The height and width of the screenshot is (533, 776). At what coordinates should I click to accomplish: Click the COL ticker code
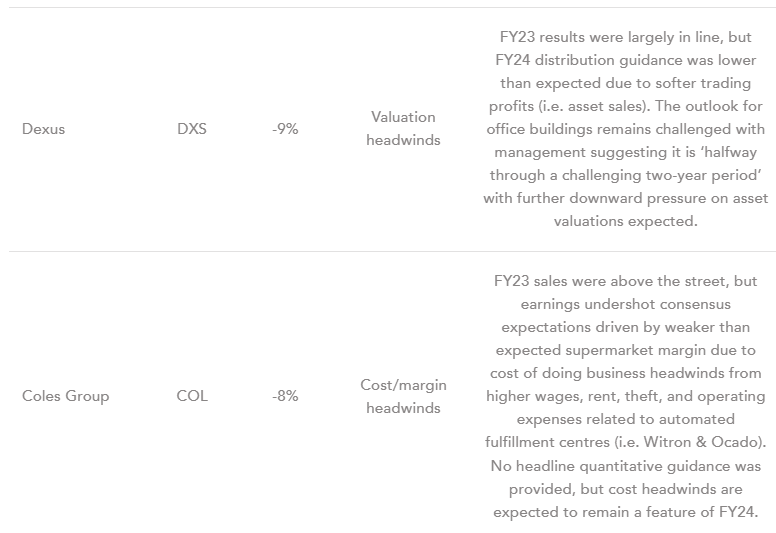(x=191, y=395)
